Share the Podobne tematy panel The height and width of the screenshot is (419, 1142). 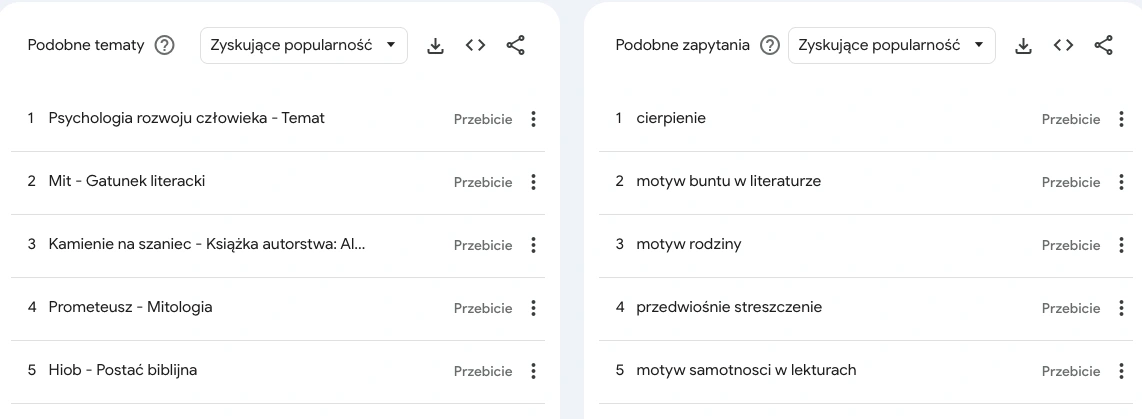coord(516,46)
